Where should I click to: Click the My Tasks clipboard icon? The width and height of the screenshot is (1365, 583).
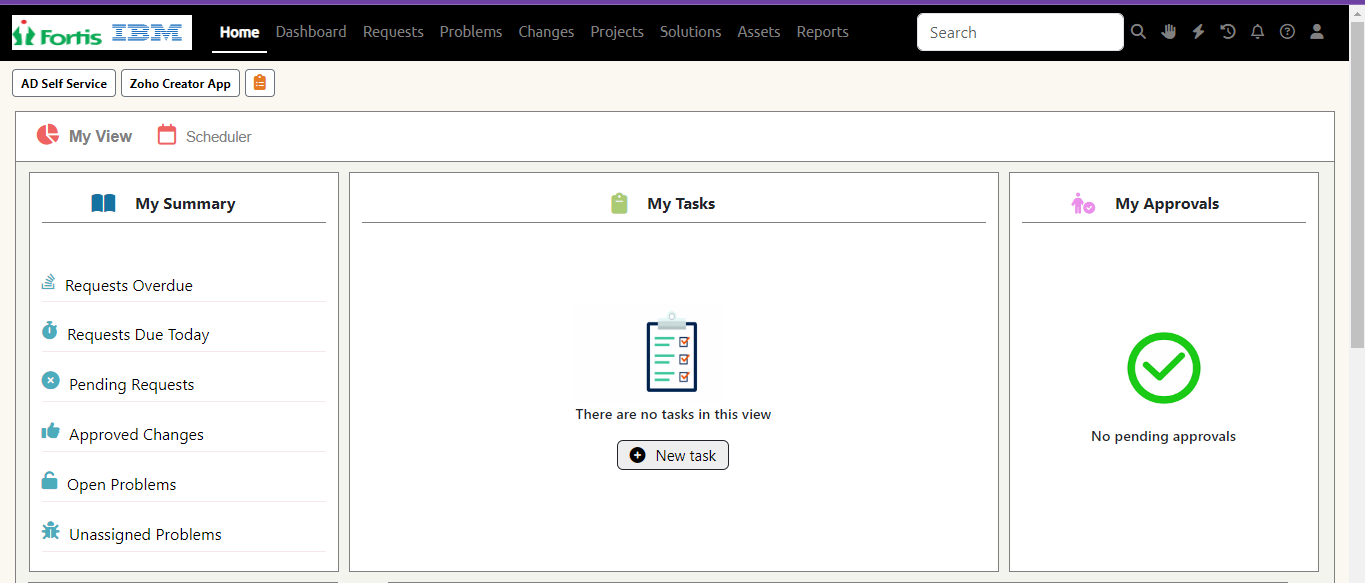pyautogui.click(x=619, y=203)
